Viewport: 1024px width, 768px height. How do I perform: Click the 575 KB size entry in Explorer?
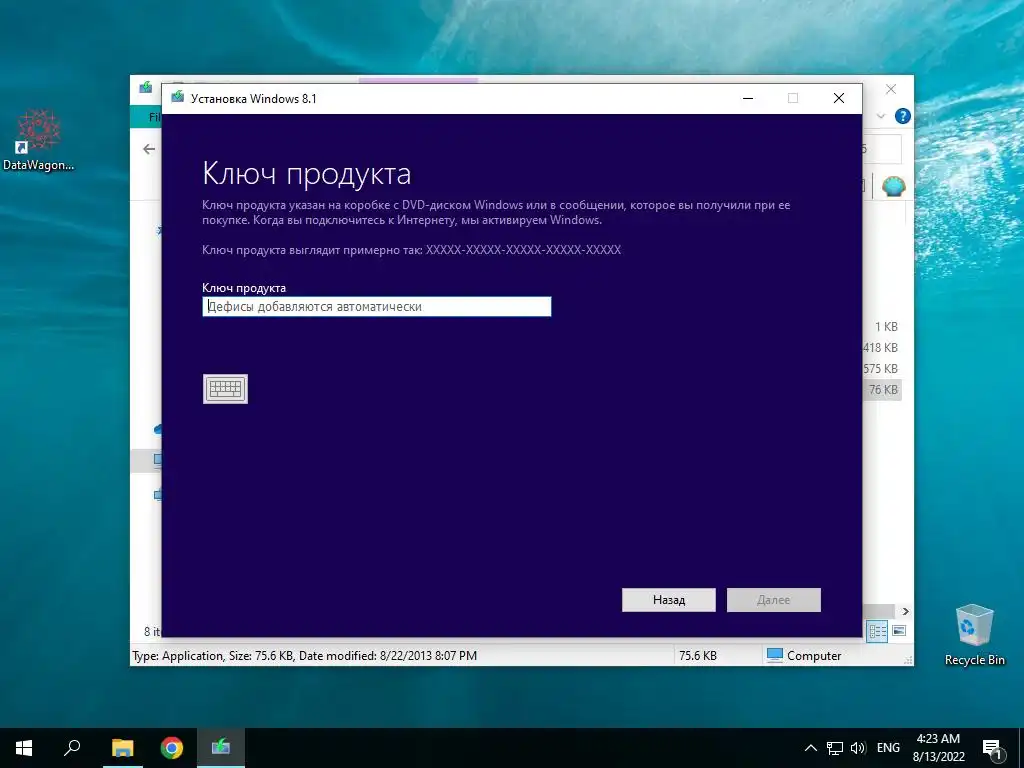coord(880,368)
